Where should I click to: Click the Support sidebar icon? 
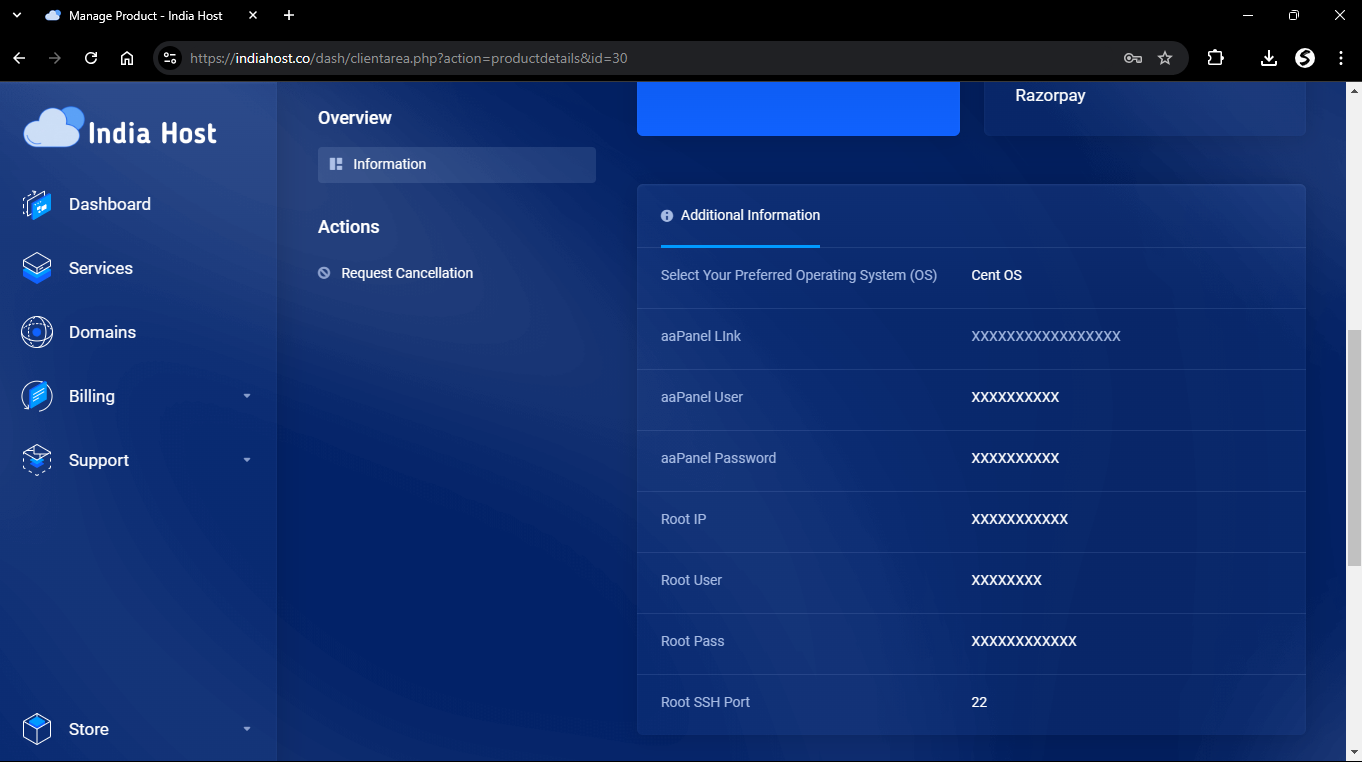tap(36, 460)
